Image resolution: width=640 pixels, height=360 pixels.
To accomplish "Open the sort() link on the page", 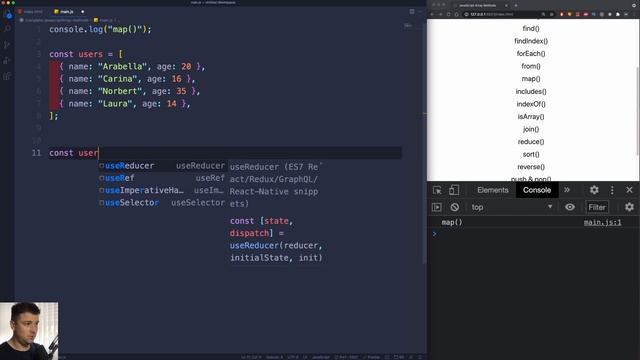I will [x=531, y=154].
